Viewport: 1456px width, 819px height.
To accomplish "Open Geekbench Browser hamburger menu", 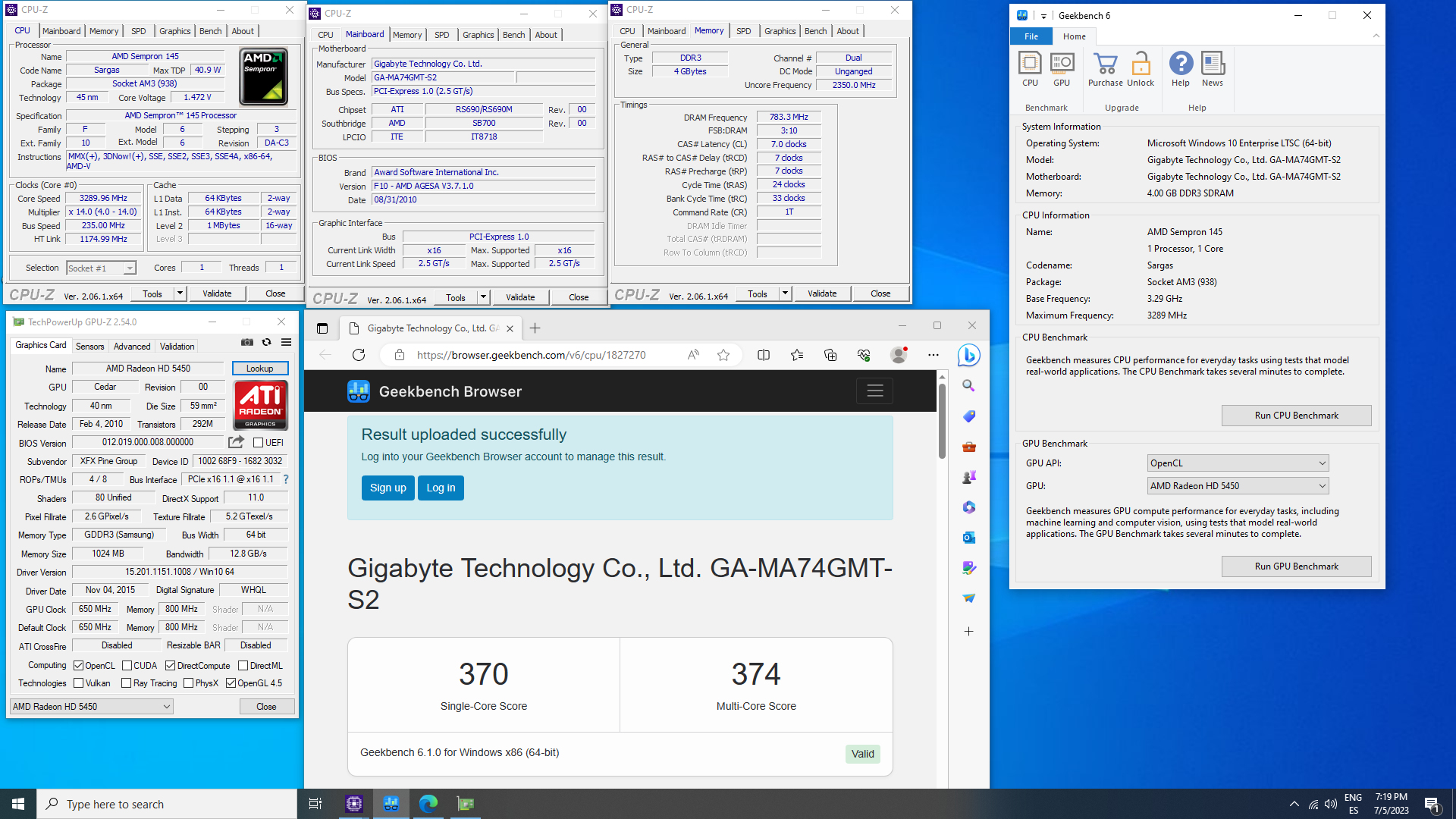I will [x=875, y=391].
